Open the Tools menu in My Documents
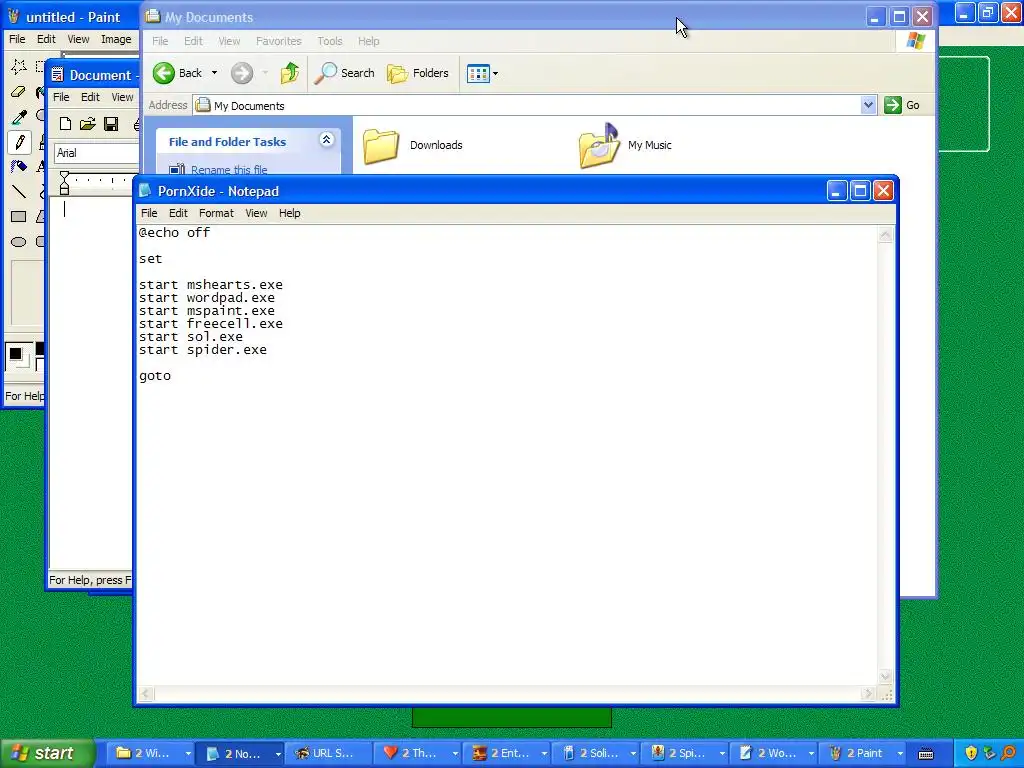Viewport: 1024px width, 768px height. pos(330,41)
